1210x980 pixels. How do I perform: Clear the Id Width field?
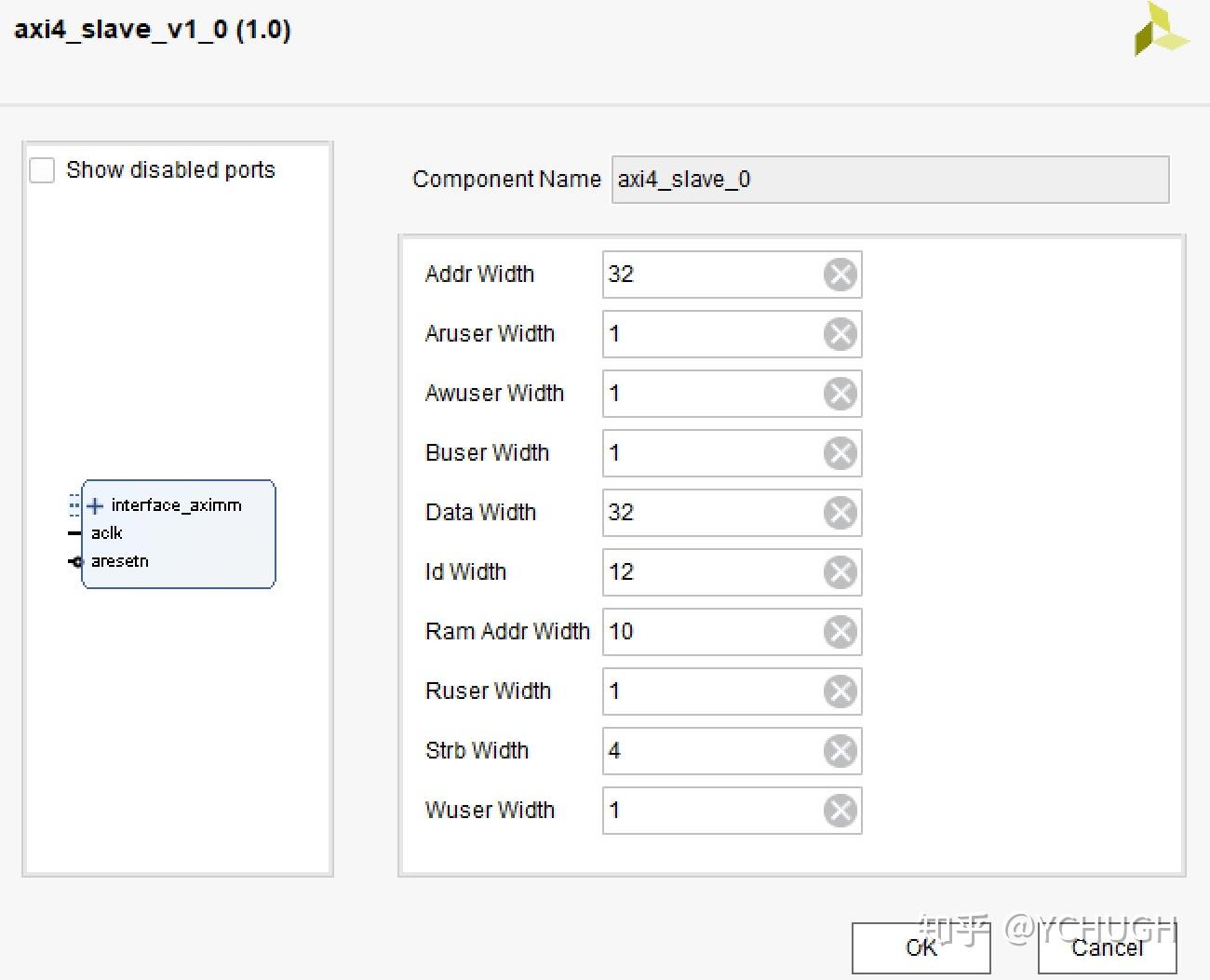[x=840, y=572]
